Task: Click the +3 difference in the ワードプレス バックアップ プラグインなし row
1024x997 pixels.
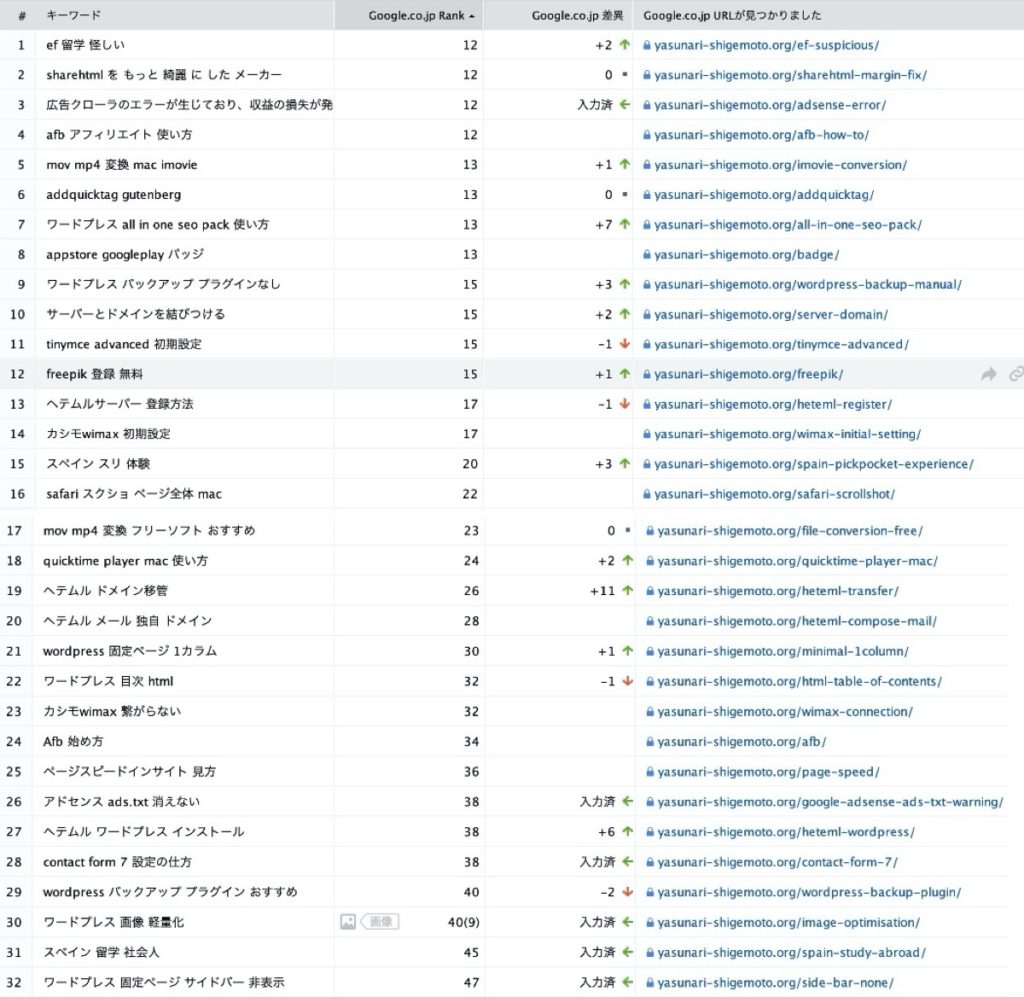Action: 603,285
